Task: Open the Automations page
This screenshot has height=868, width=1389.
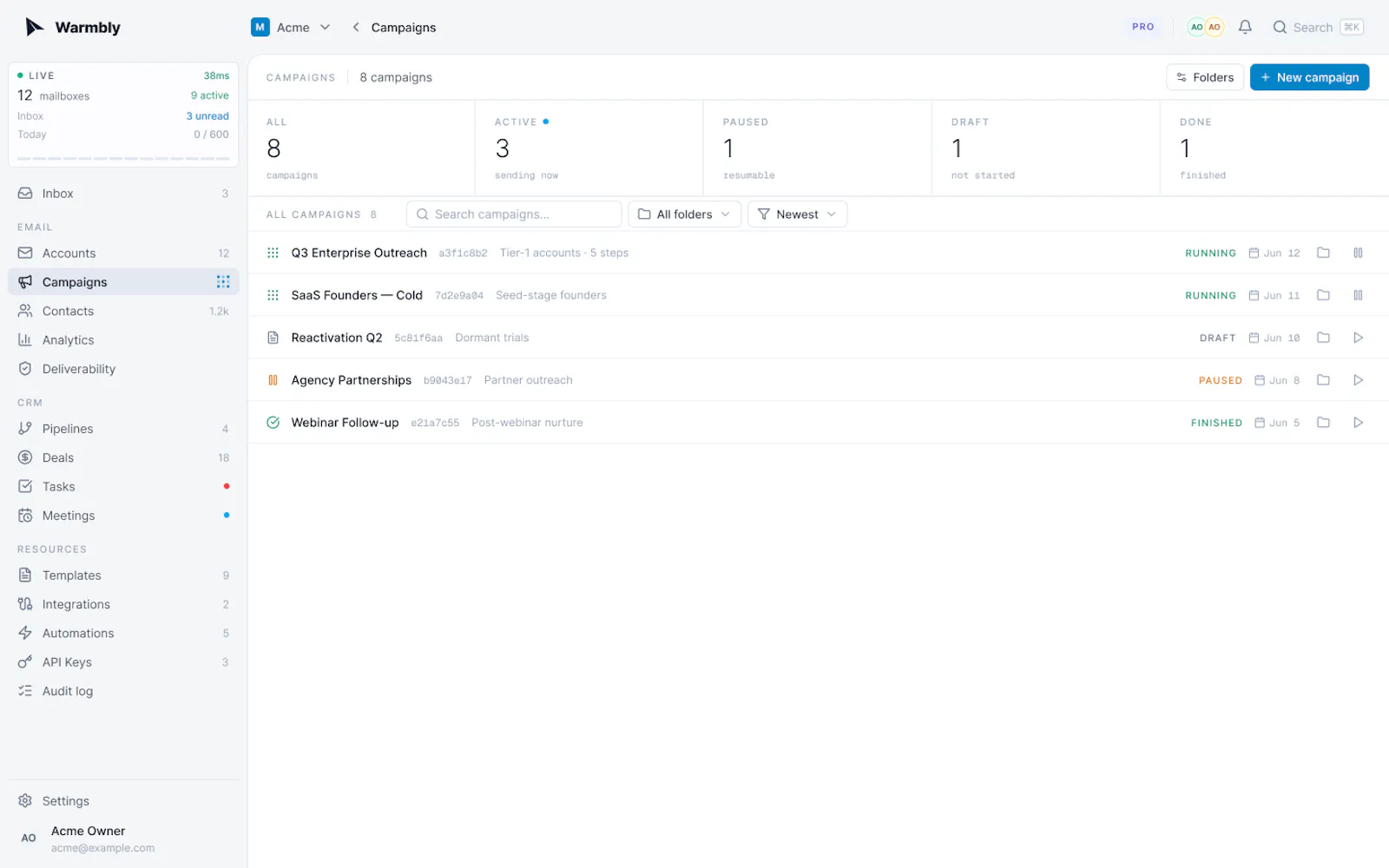Action: 123,634
